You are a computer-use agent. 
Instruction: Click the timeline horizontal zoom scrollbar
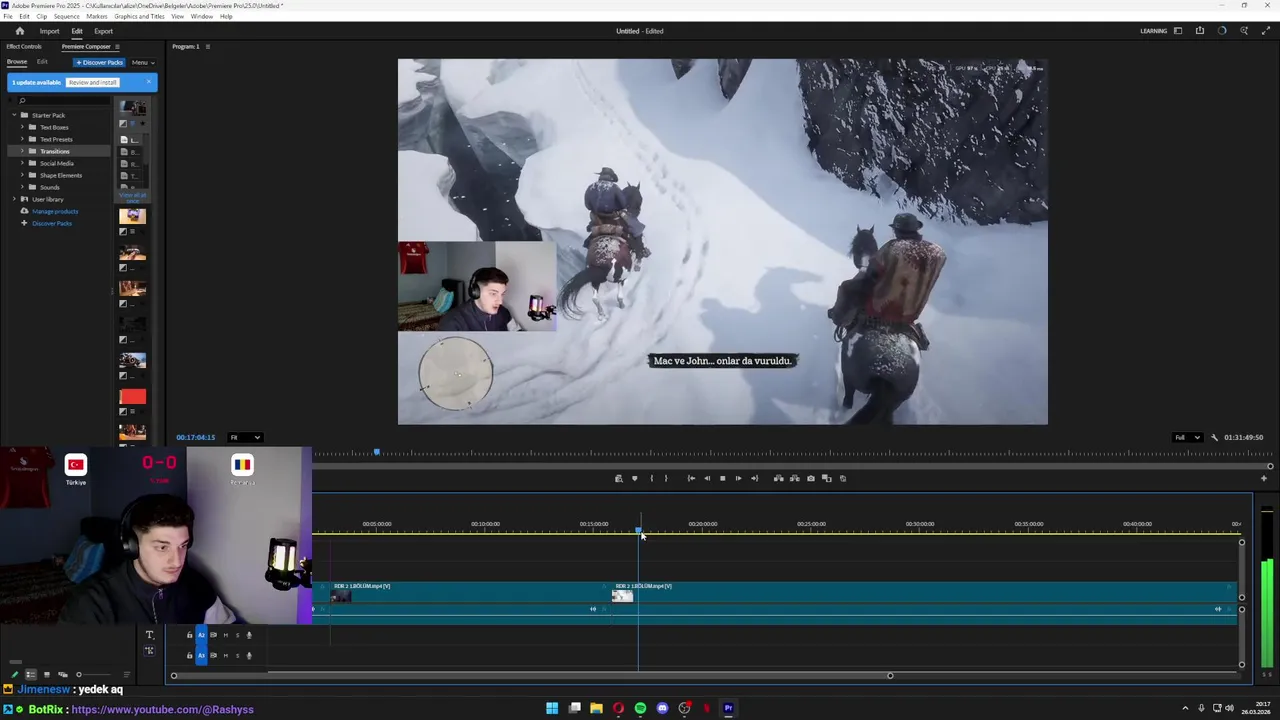[531, 676]
